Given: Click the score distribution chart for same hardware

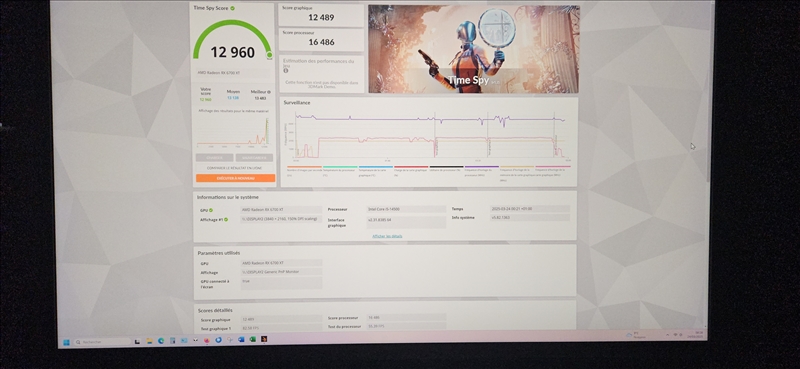Looking at the screenshot, I should [234, 132].
